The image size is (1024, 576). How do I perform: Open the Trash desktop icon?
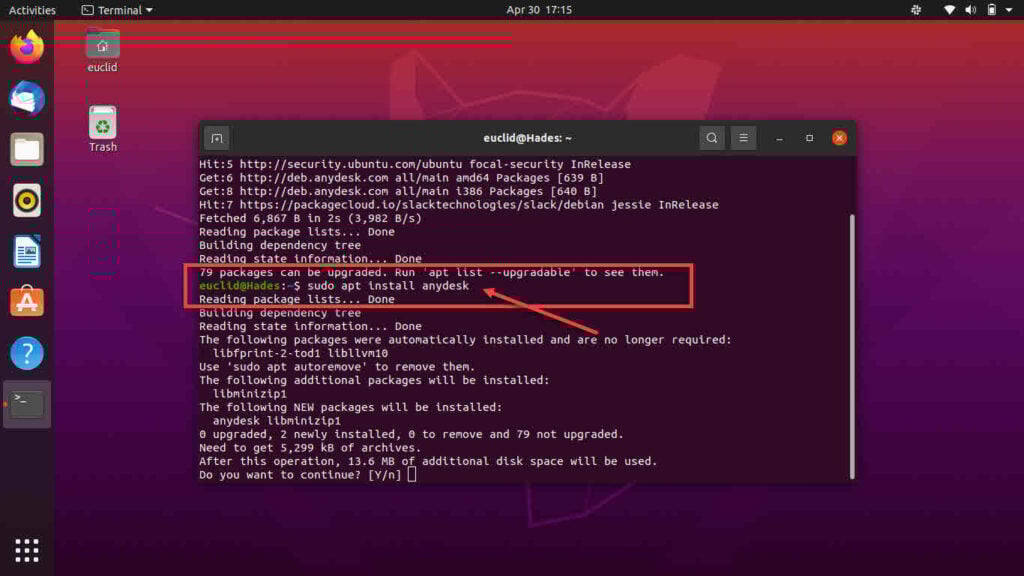click(103, 129)
